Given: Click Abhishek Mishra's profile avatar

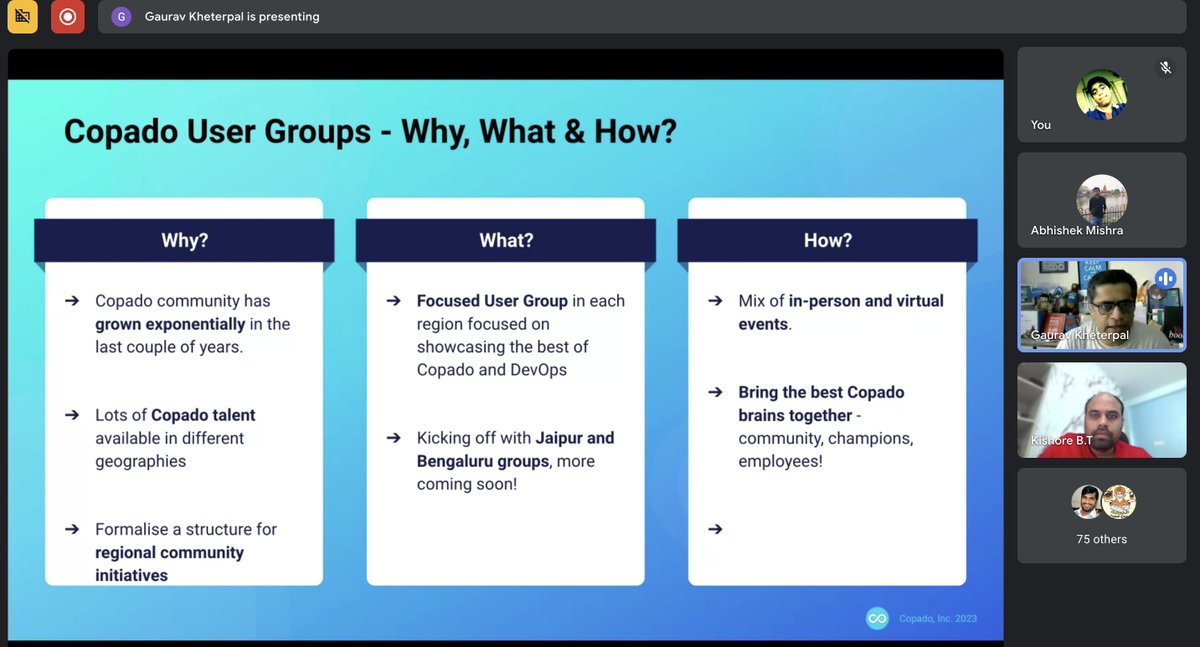Looking at the screenshot, I should [x=1101, y=199].
